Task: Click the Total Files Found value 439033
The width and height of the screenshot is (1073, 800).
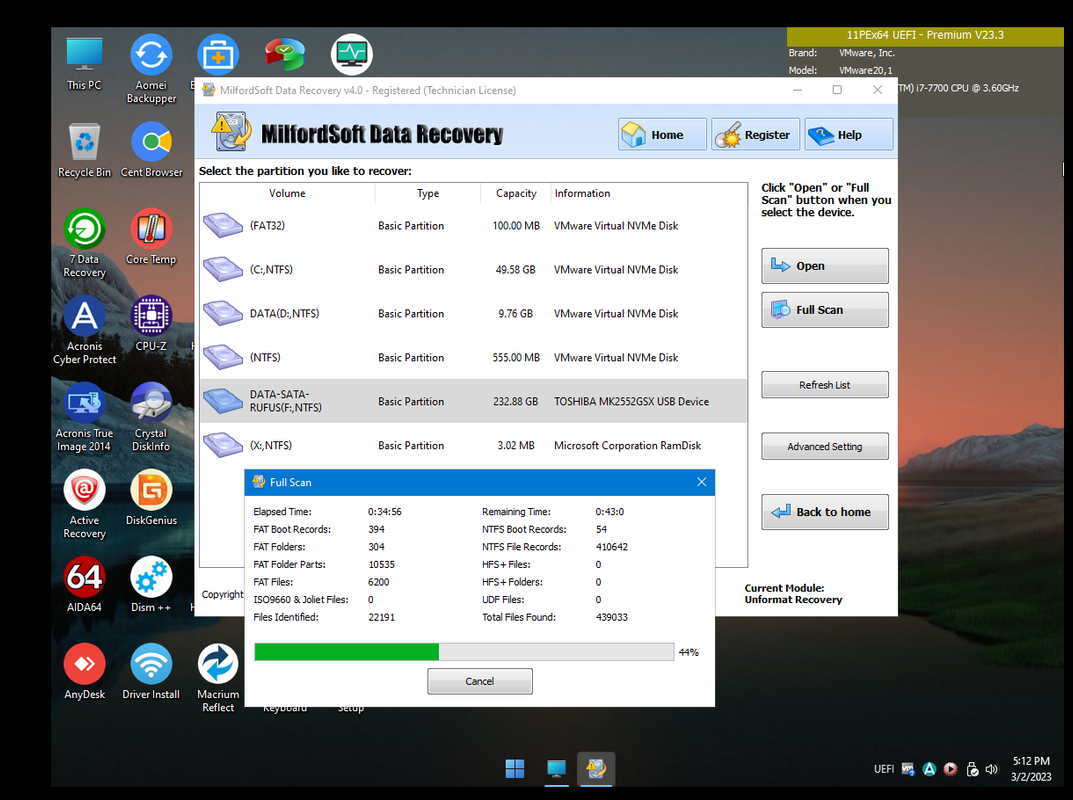Action: [x=612, y=617]
